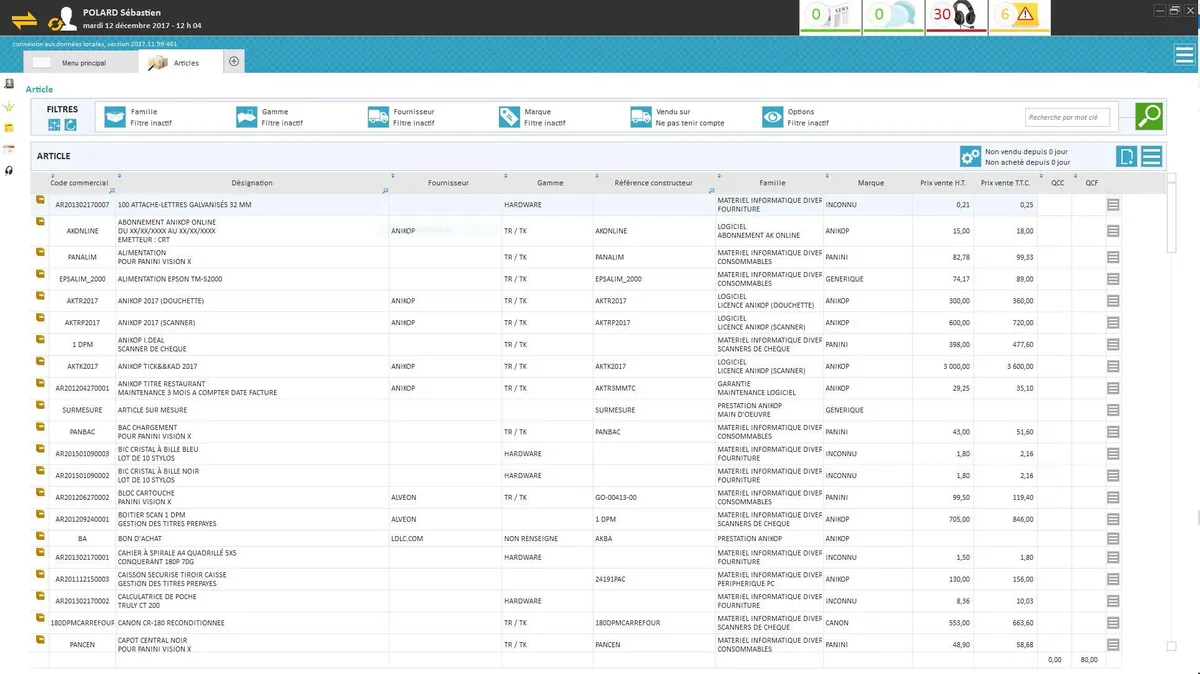
Task: Sort by Désignation column header
Action: (252, 183)
